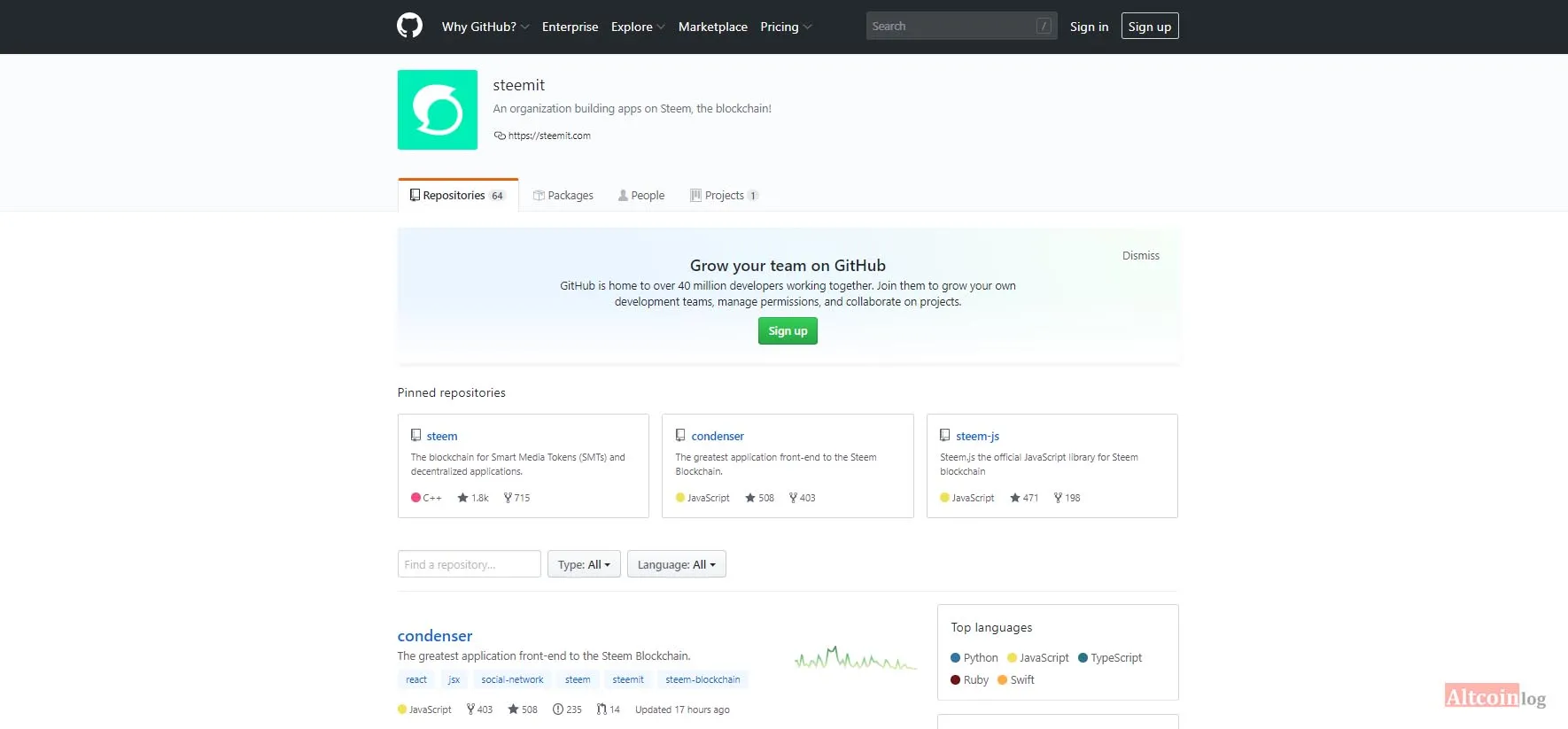Open the condenser repository in the list
The height and width of the screenshot is (729, 1568).
(435, 636)
